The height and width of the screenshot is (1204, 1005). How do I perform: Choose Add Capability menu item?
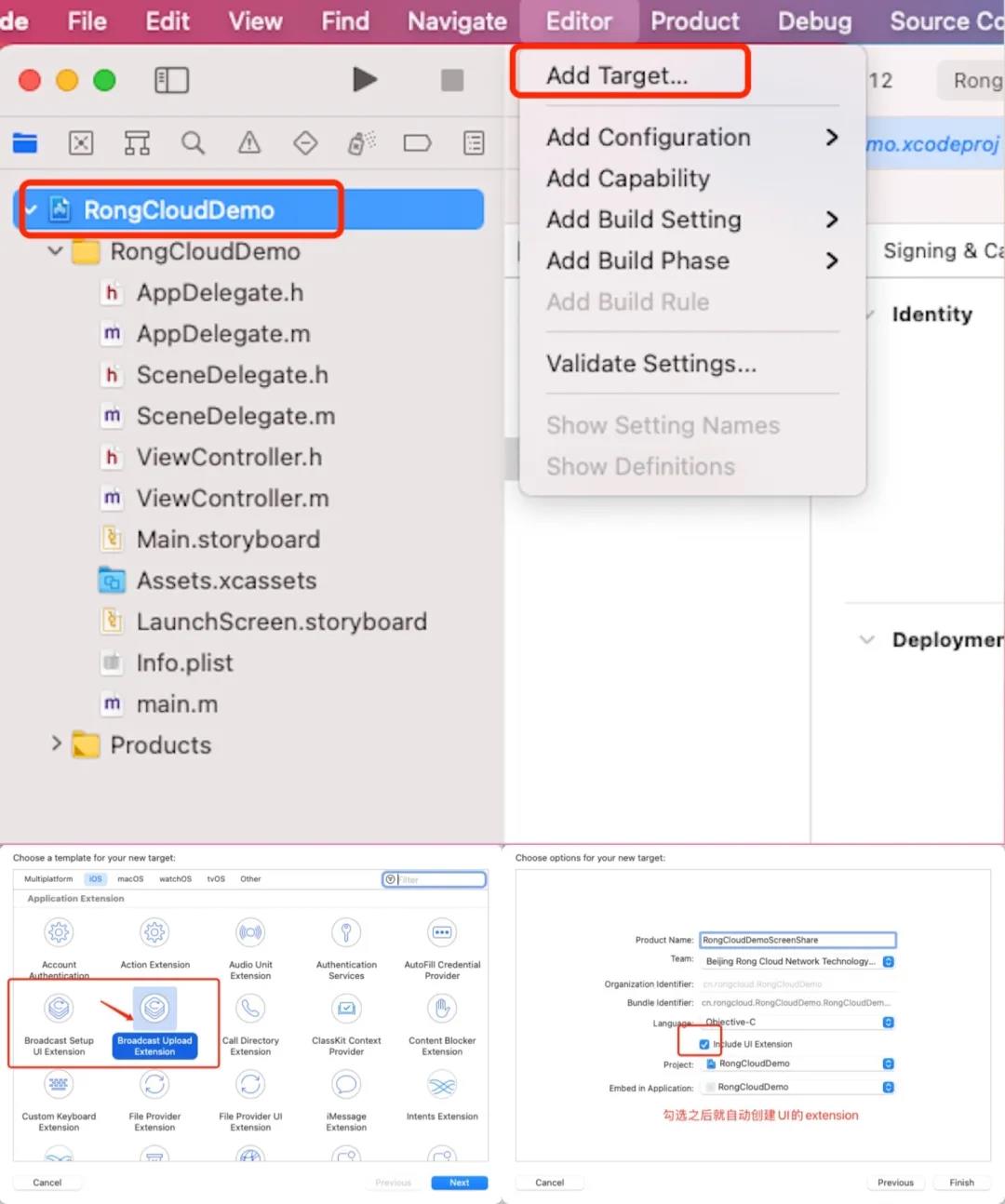pyautogui.click(x=692, y=178)
